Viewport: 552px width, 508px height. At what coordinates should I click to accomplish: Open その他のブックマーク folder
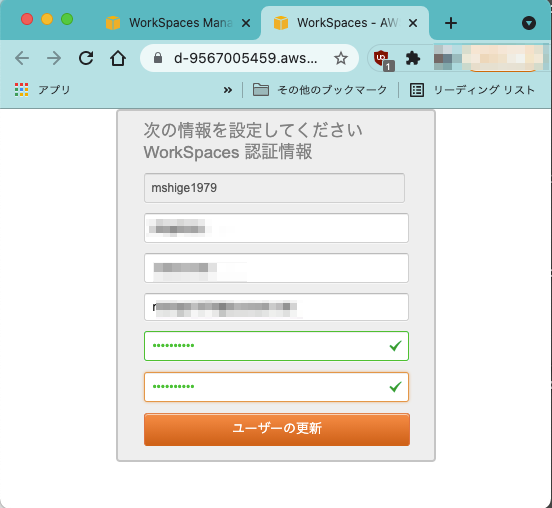320,90
